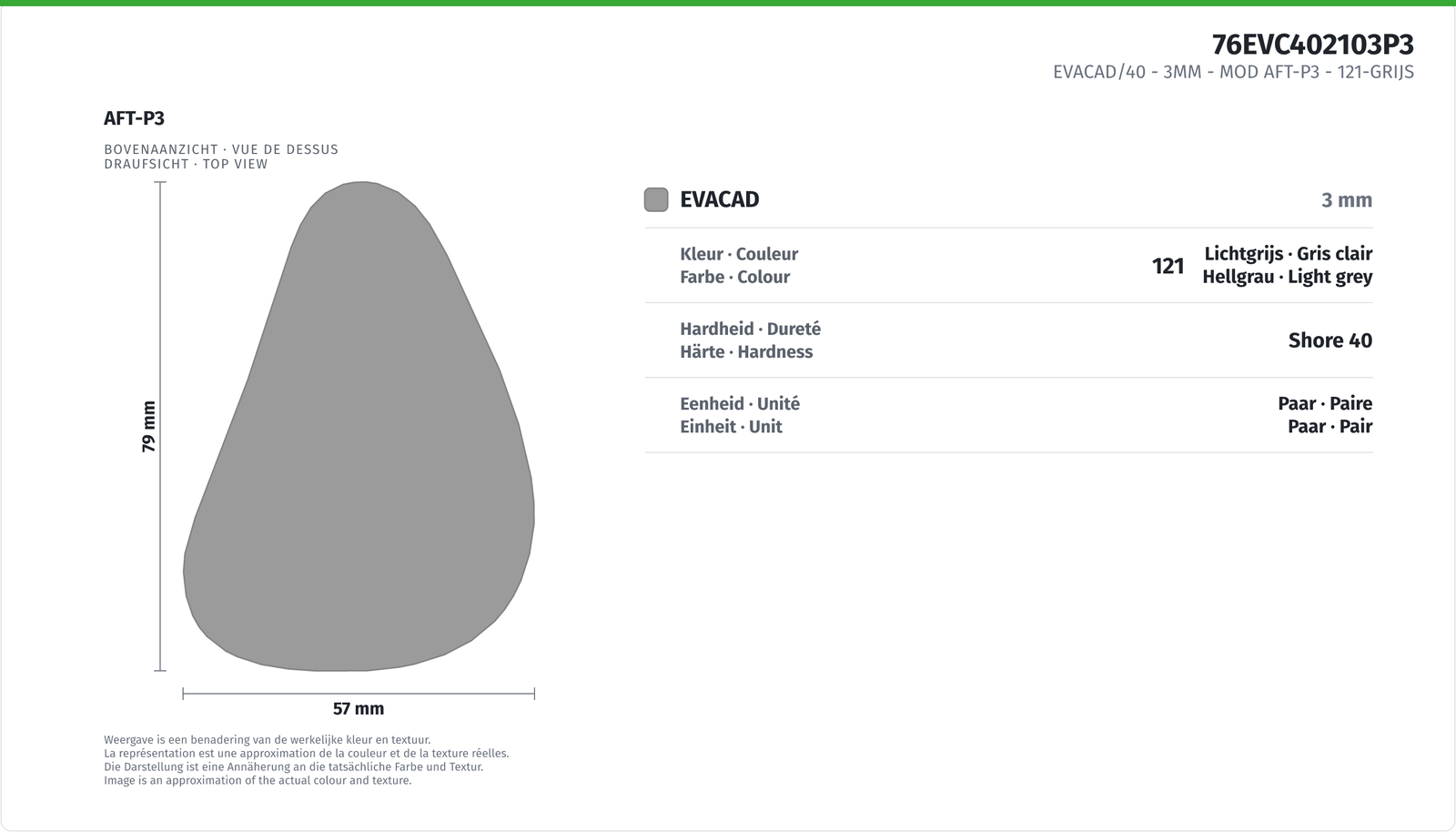Screen dimensions: 1456x832
Task: Click the Dutch disclaimer starting with Weergave
Action: (x=268, y=740)
